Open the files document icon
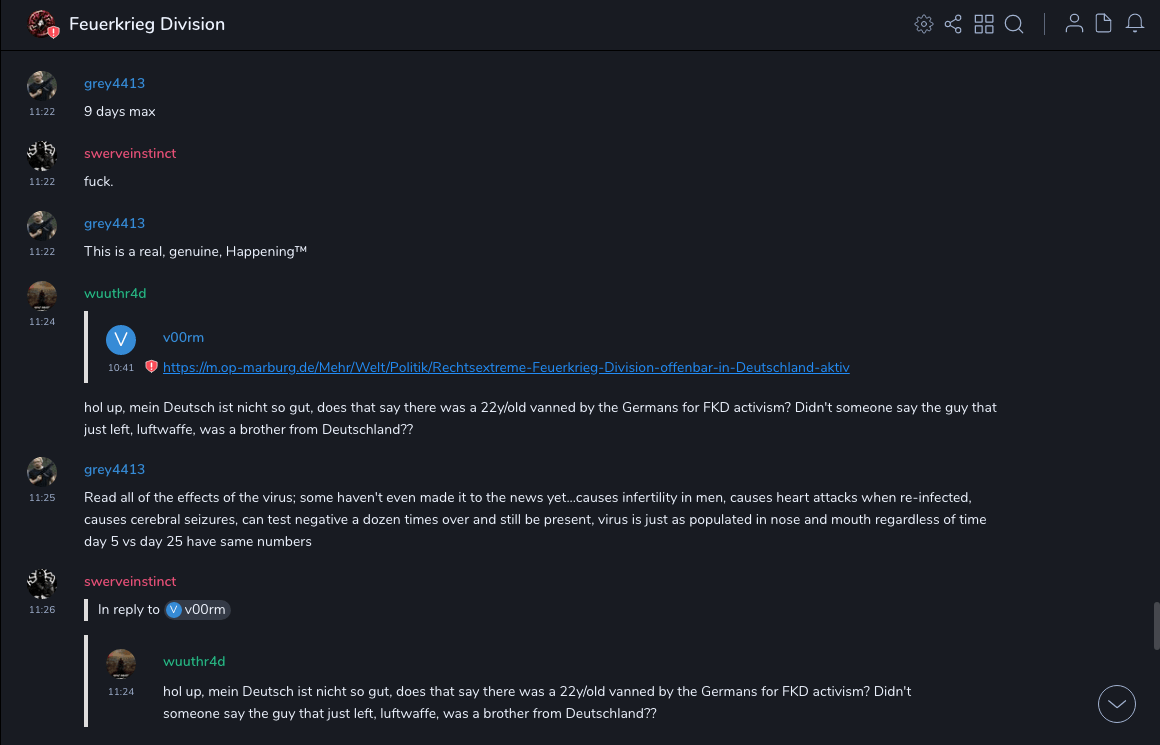The image size is (1160, 745). click(x=1104, y=24)
